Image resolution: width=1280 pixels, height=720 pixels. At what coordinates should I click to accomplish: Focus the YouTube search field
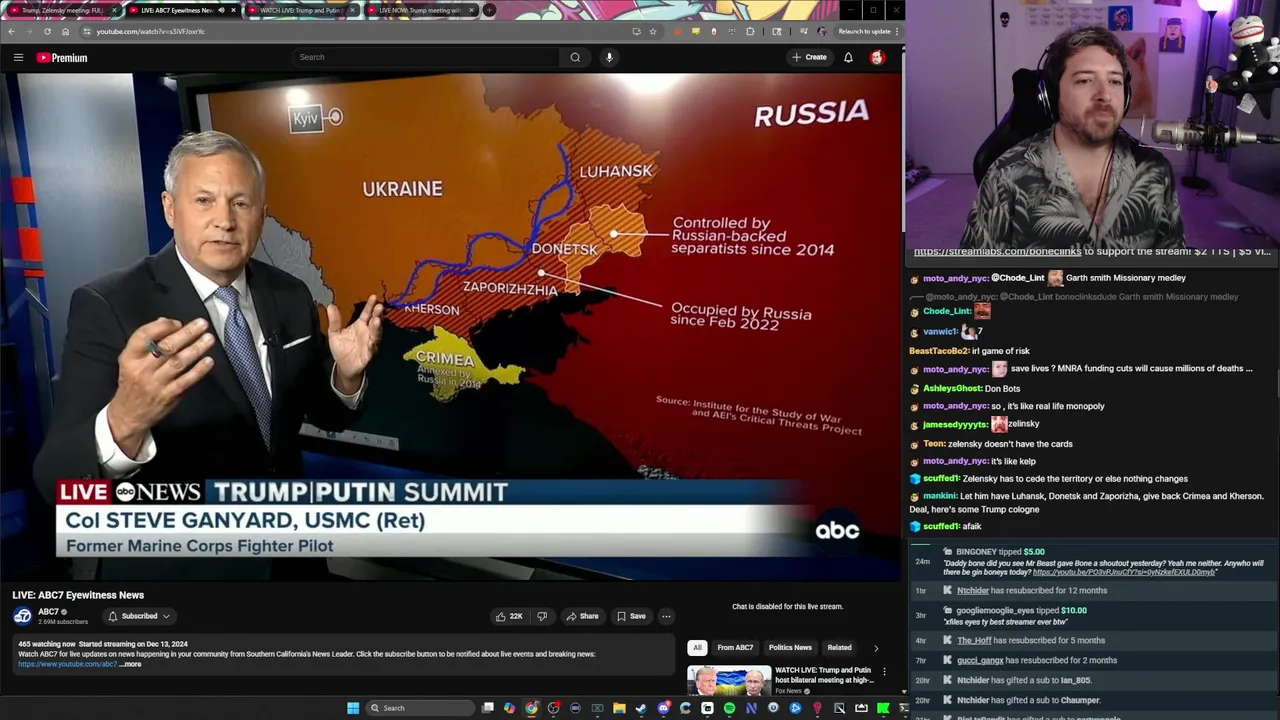coord(428,57)
